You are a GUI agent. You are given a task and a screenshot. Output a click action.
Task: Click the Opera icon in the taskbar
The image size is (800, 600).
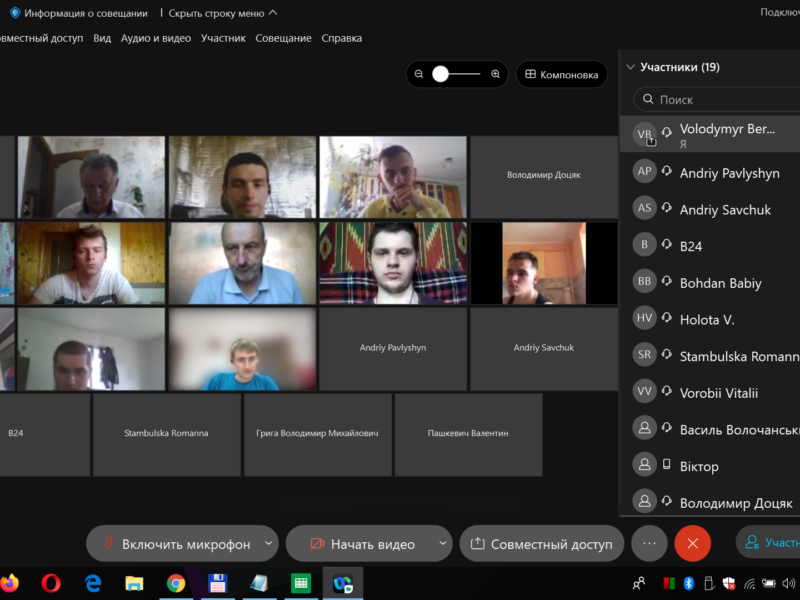click(51, 582)
